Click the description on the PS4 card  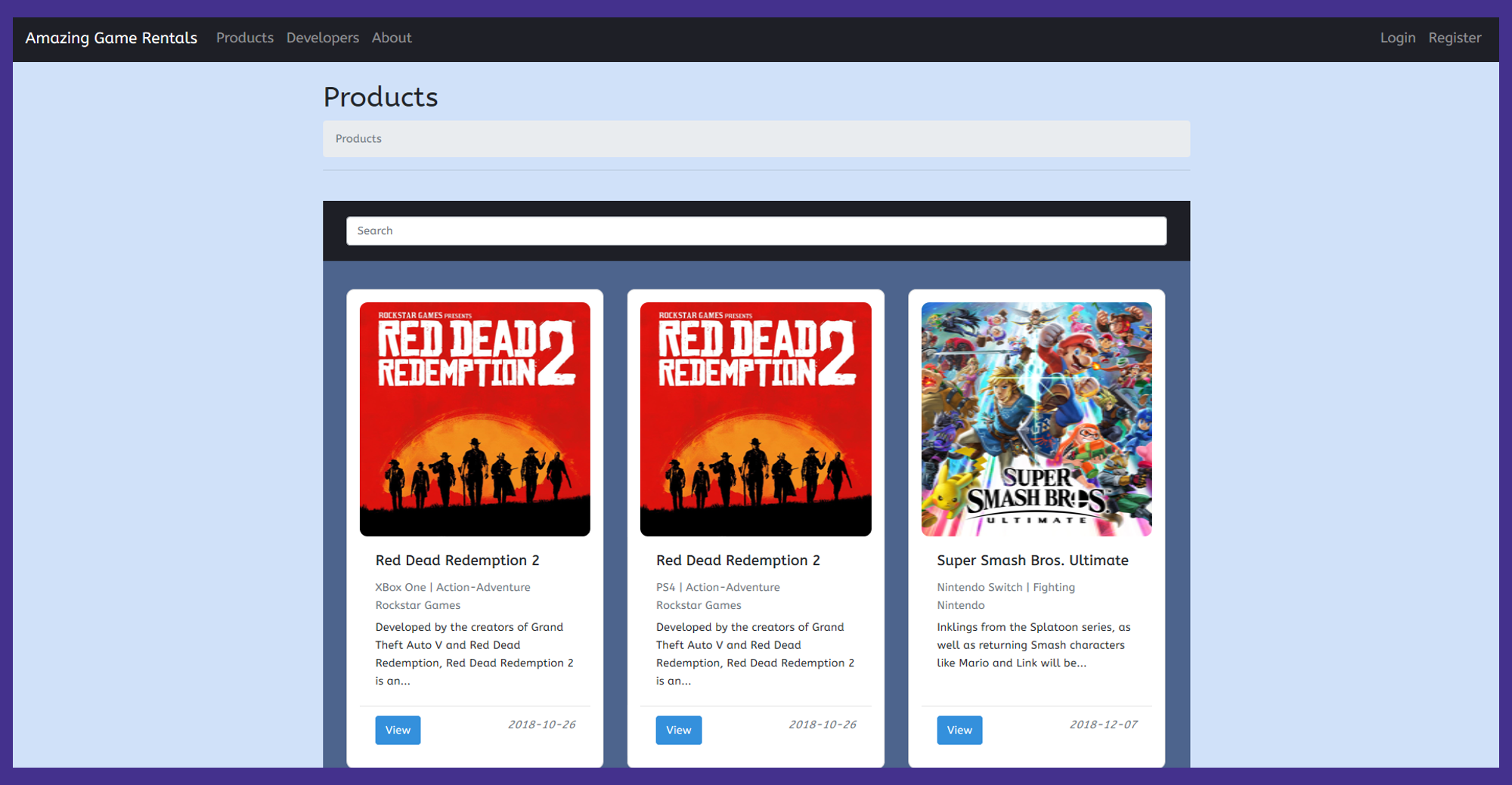point(755,654)
